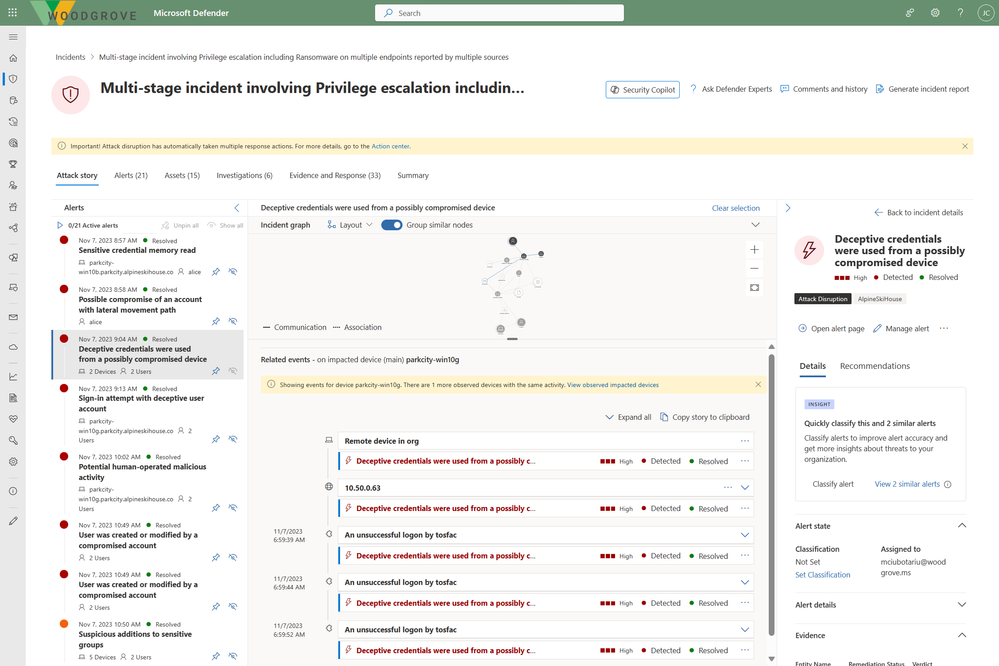Open the help question mark icon
This screenshot has width=999, height=666.
[960, 13]
